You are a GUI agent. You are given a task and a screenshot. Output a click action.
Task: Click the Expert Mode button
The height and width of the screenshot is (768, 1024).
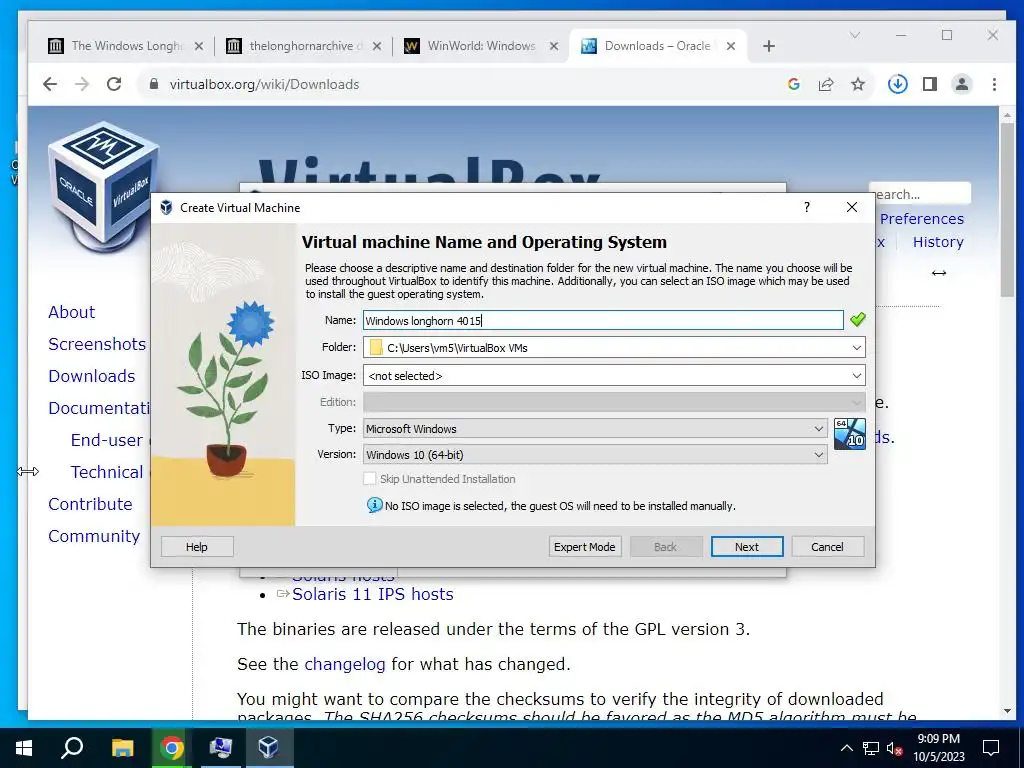(584, 547)
